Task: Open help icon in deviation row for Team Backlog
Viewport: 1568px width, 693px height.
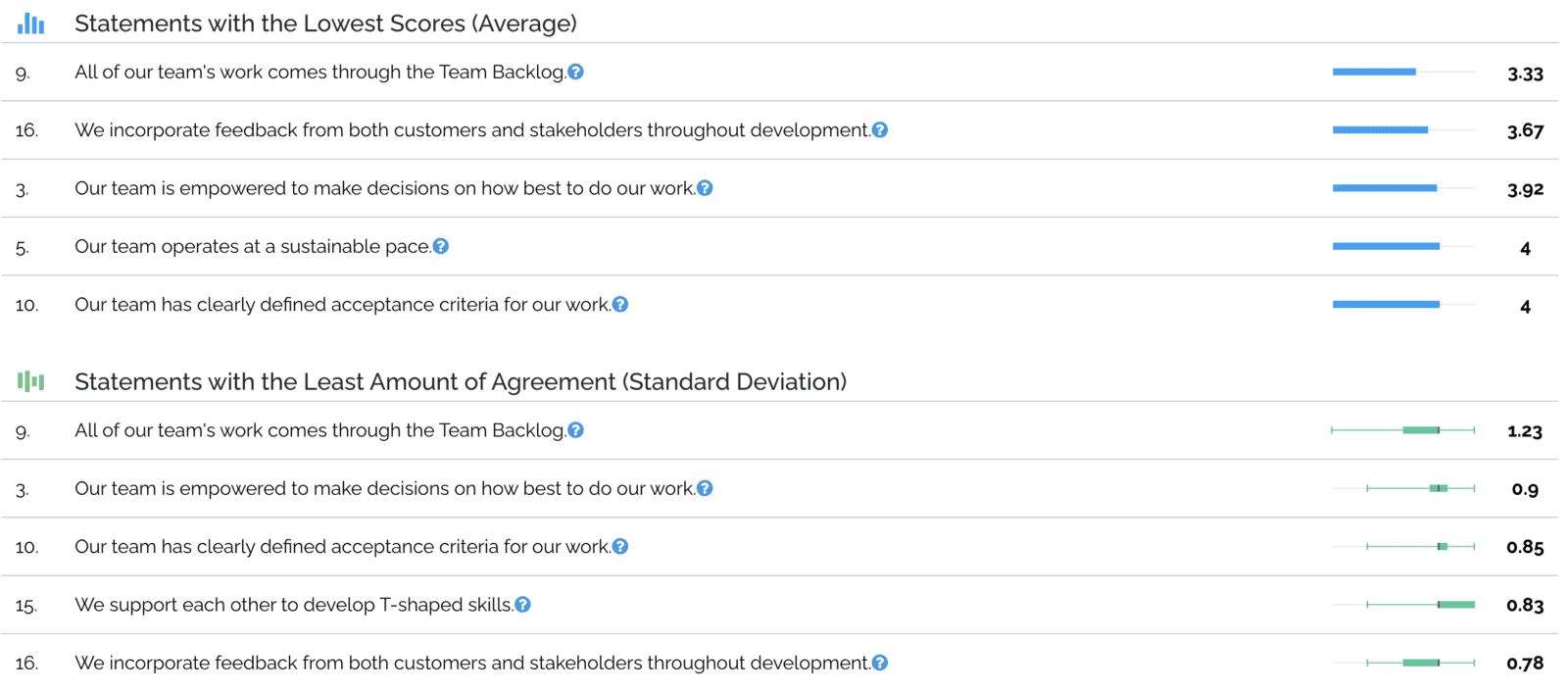Action: pyautogui.click(x=576, y=429)
